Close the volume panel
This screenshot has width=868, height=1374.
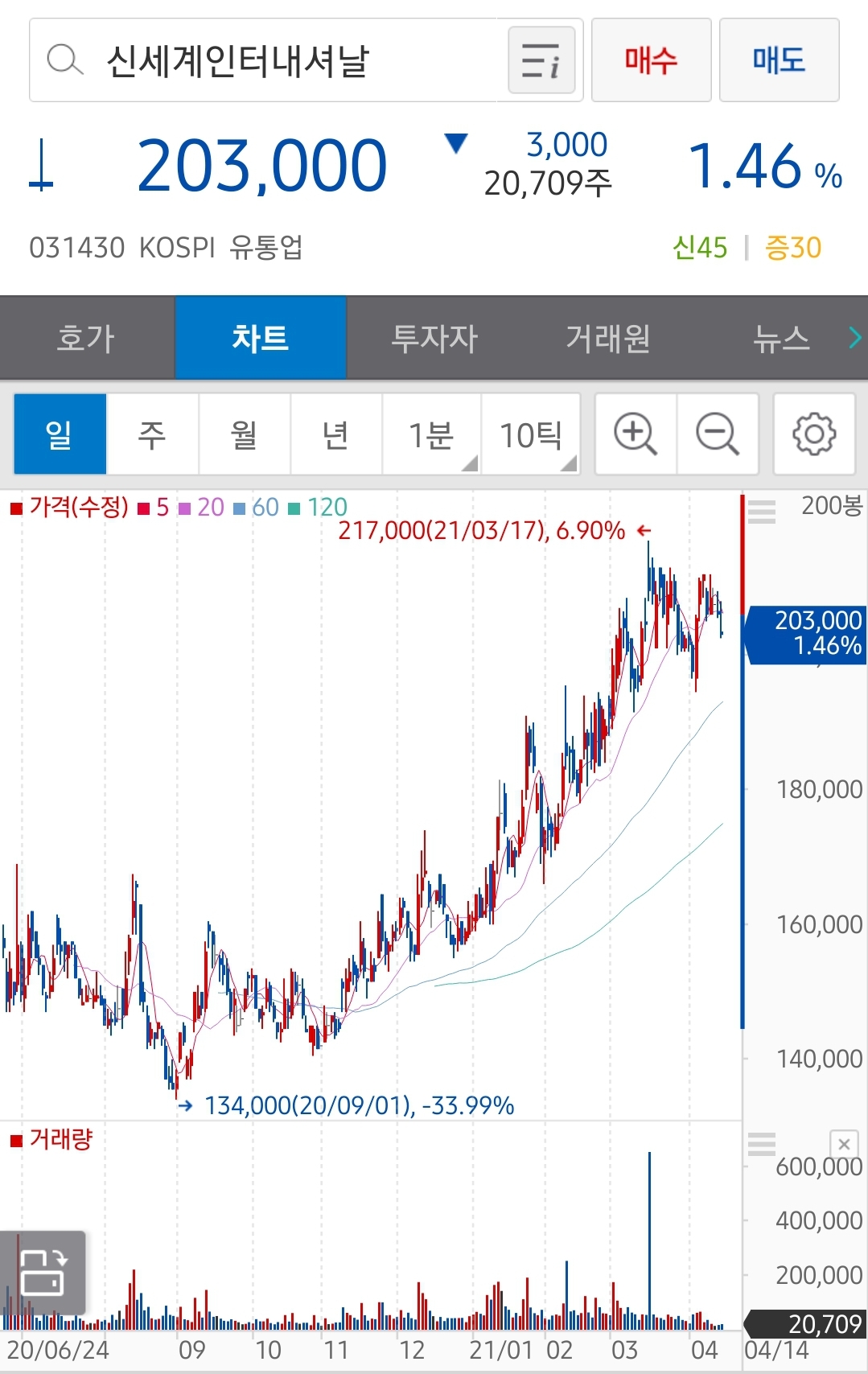point(844,1144)
